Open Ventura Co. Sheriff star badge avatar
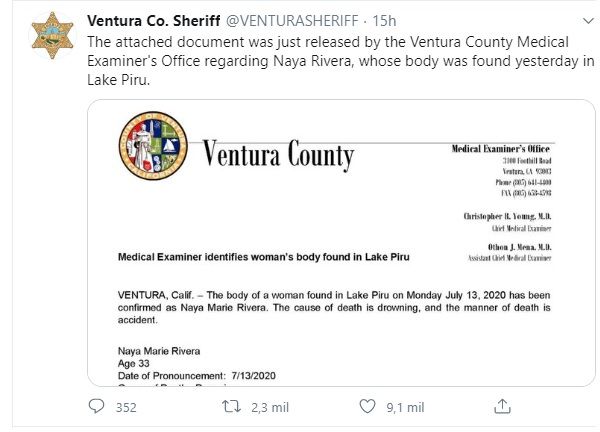This screenshot has width=600, height=432. click(x=52, y=35)
